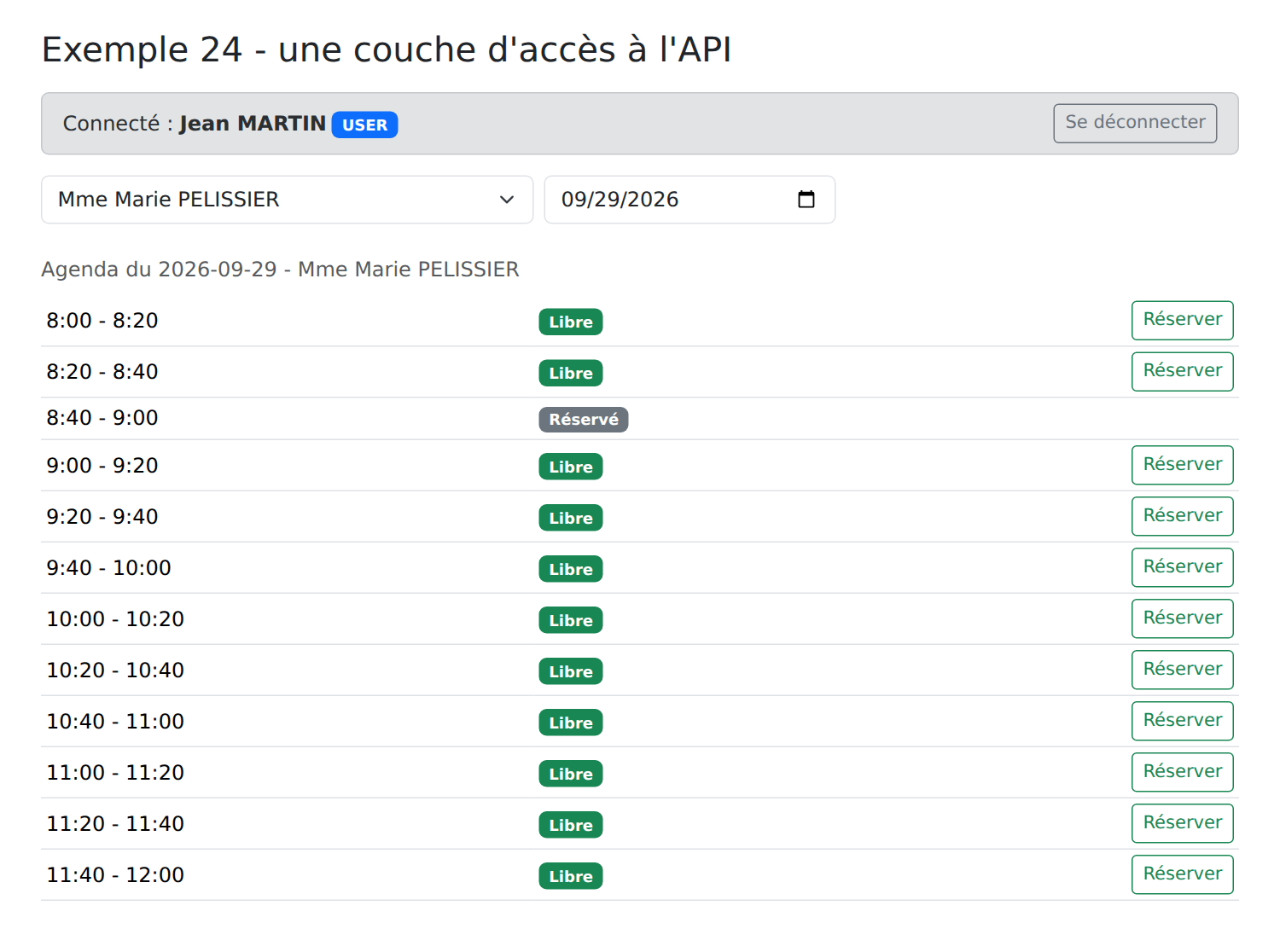Select the 11:20 - 11:40 time text
The height and width of the screenshot is (952, 1280).
point(115,824)
